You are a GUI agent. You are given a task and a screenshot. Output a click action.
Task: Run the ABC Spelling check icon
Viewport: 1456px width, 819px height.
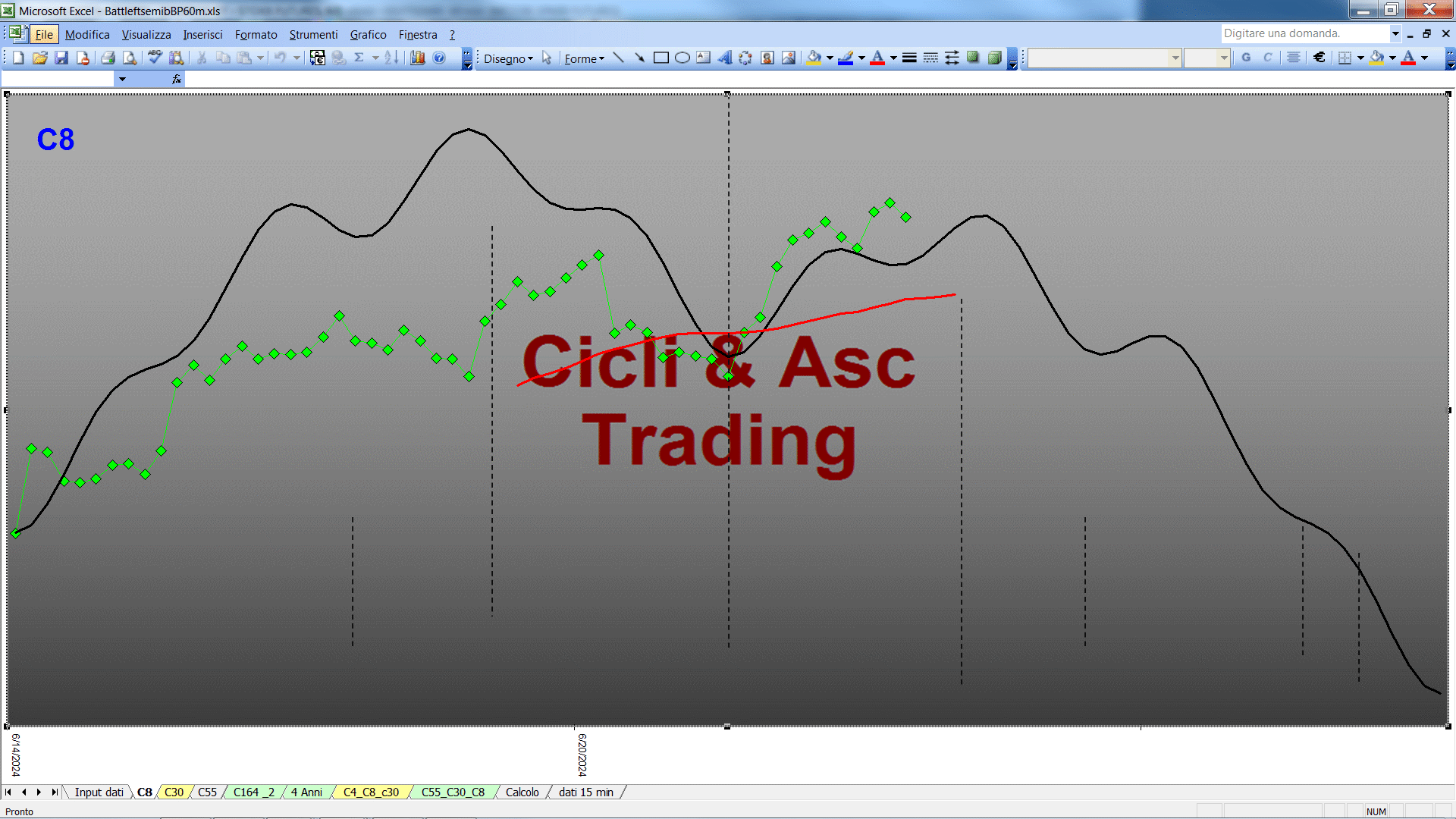[x=155, y=58]
